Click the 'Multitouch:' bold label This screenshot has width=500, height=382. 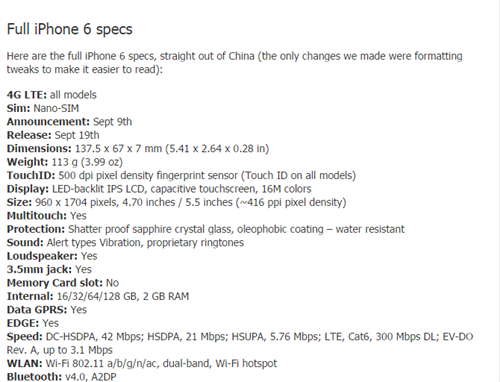[37, 216]
